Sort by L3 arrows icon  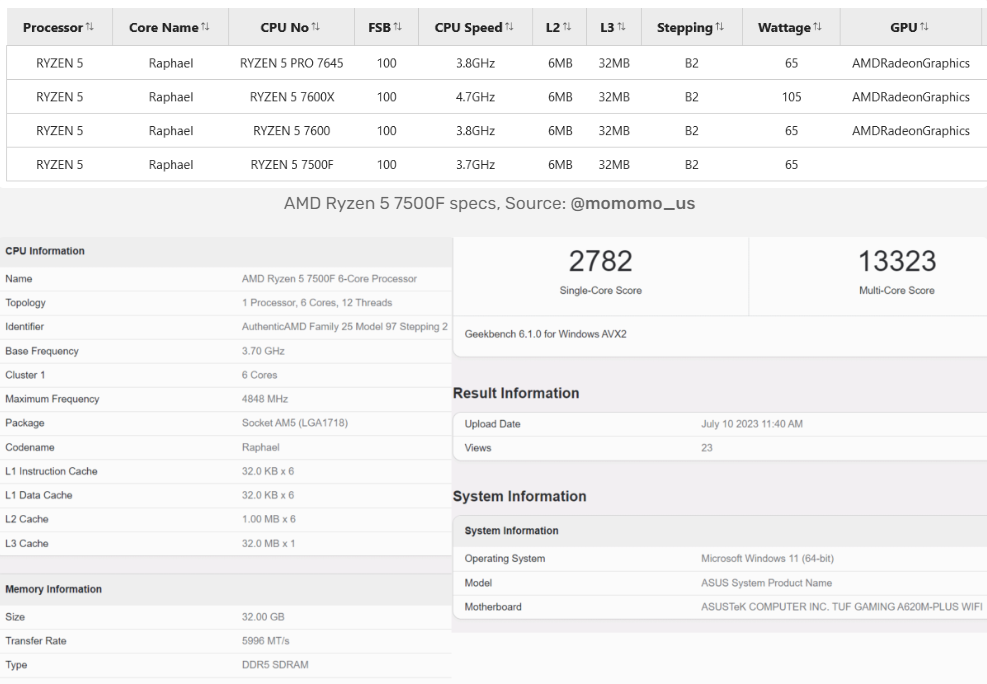[x=621, y=26]
